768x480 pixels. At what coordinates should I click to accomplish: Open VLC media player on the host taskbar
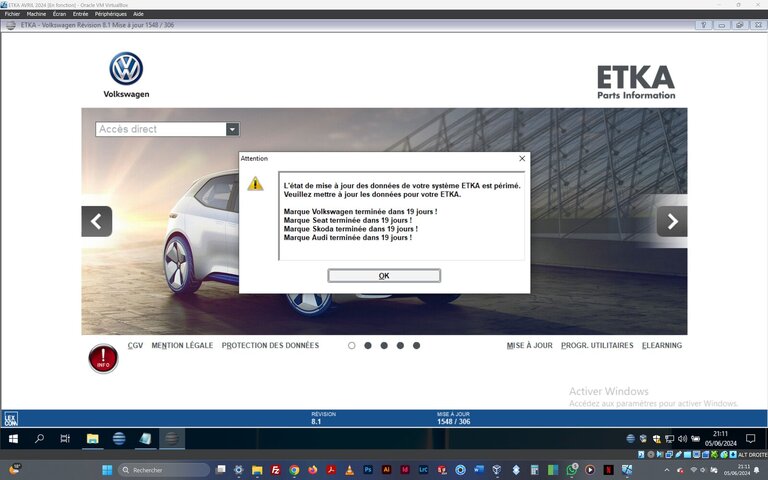click(350, 470)
